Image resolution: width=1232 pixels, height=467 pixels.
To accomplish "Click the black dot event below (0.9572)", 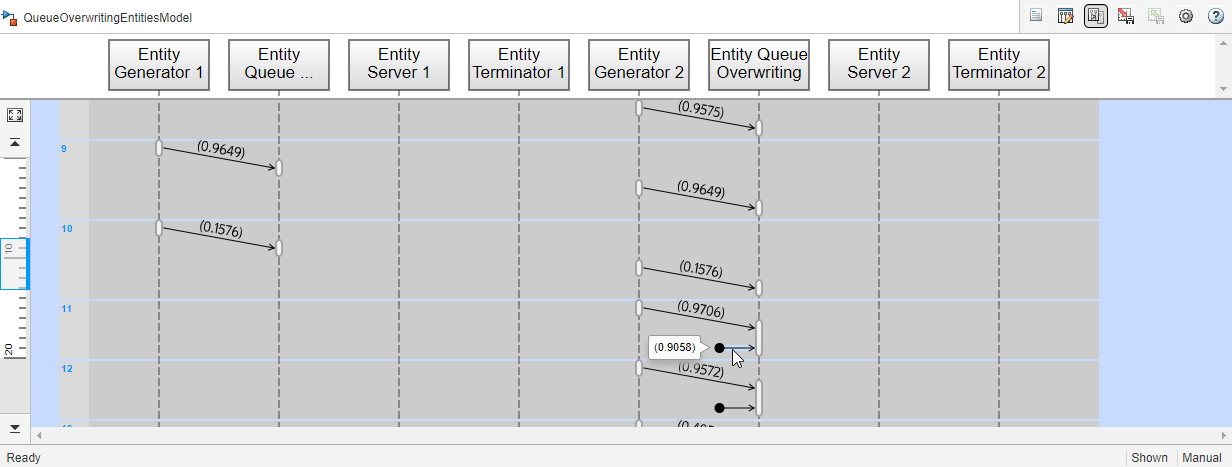I will click(x=719, y=408).
